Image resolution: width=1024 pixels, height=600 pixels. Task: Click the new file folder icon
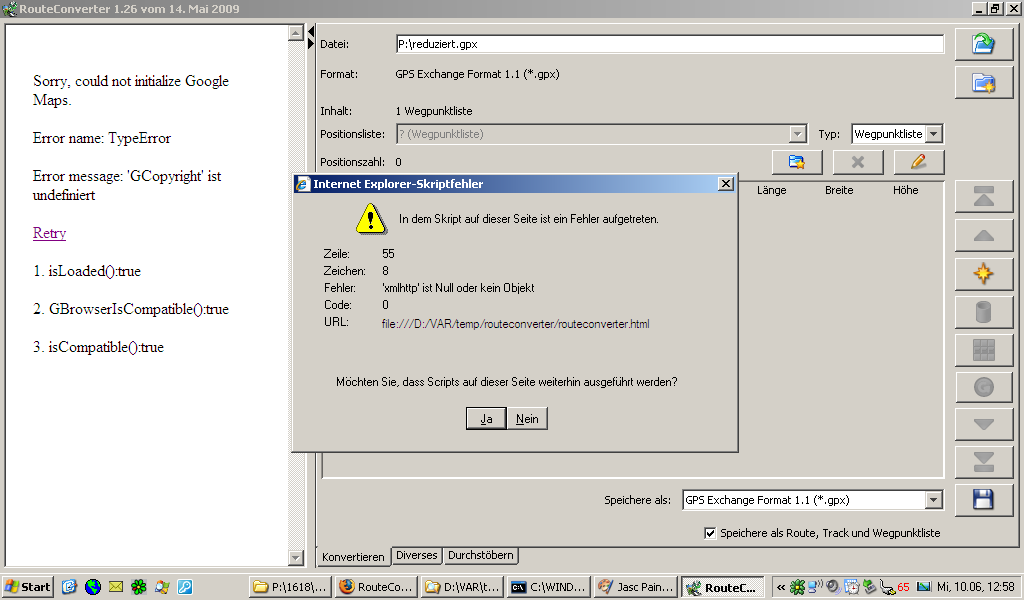(x=983, y=83)
